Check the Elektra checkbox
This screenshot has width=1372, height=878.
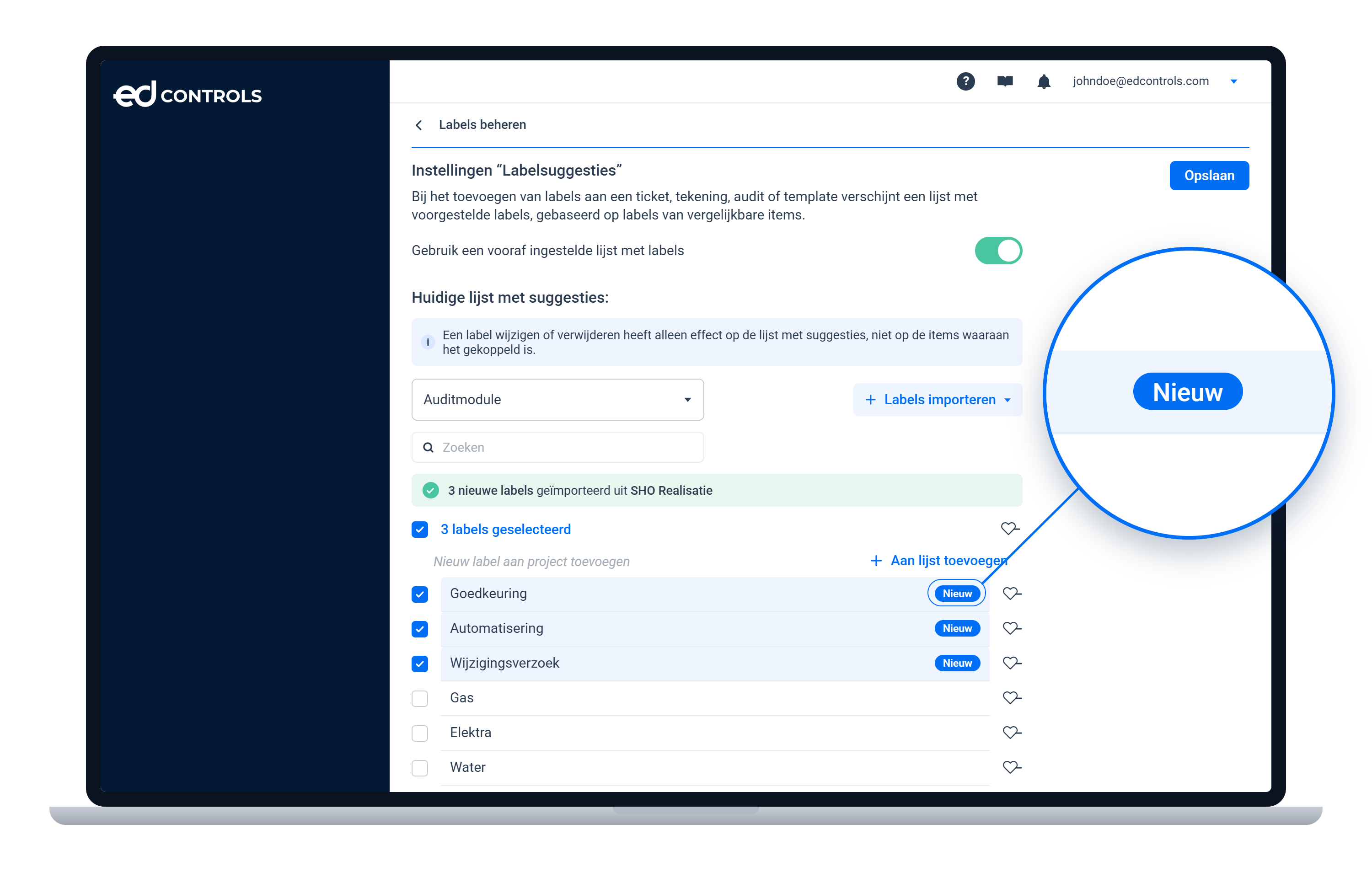pyautogui.click(x=419, y=734)
